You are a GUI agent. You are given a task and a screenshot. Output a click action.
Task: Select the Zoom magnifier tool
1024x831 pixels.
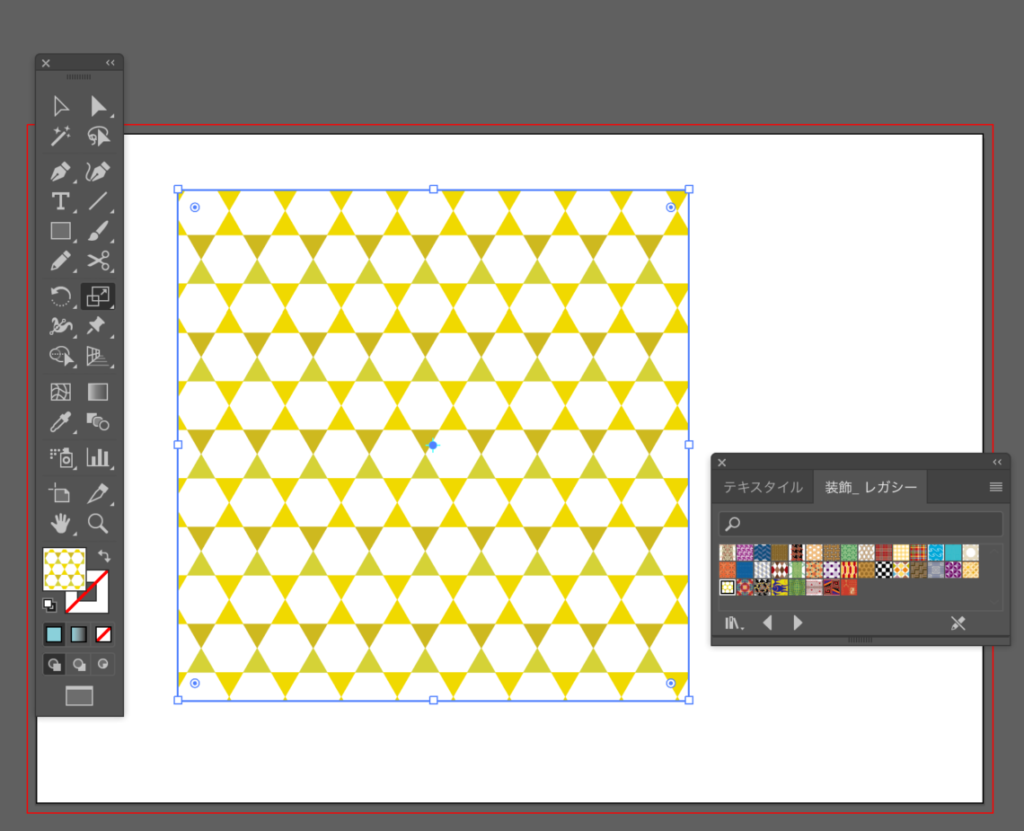pyautogui.click(x=97, y=523)
